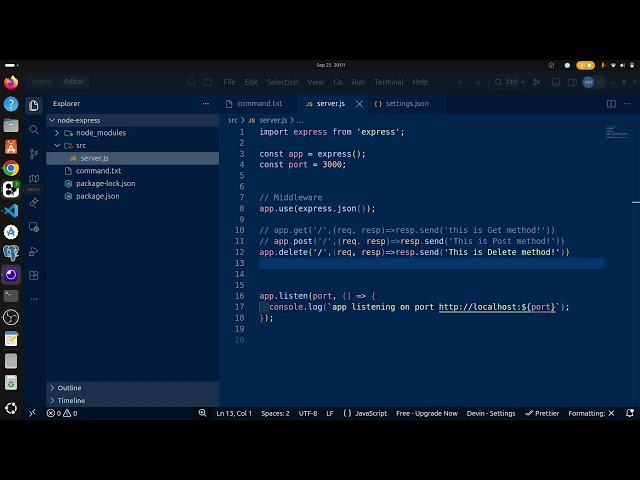Open the Help menu

[420, 82]
